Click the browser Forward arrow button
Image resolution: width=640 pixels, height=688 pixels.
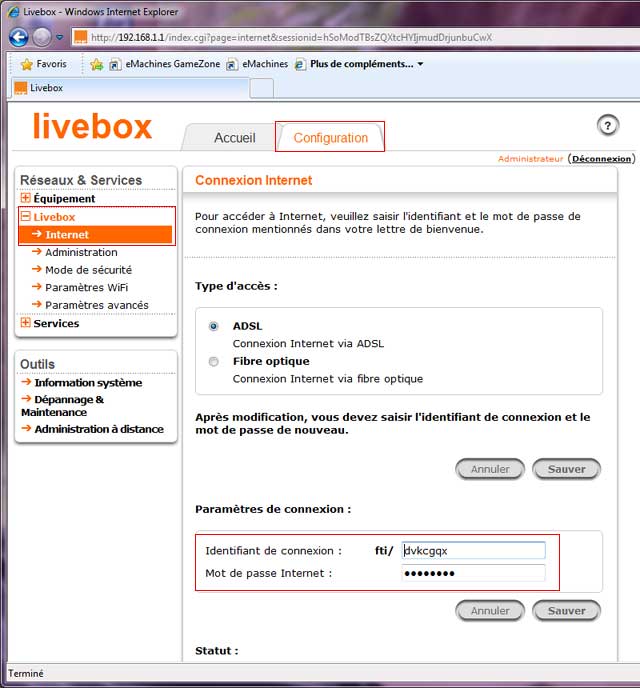coord(42,37)
